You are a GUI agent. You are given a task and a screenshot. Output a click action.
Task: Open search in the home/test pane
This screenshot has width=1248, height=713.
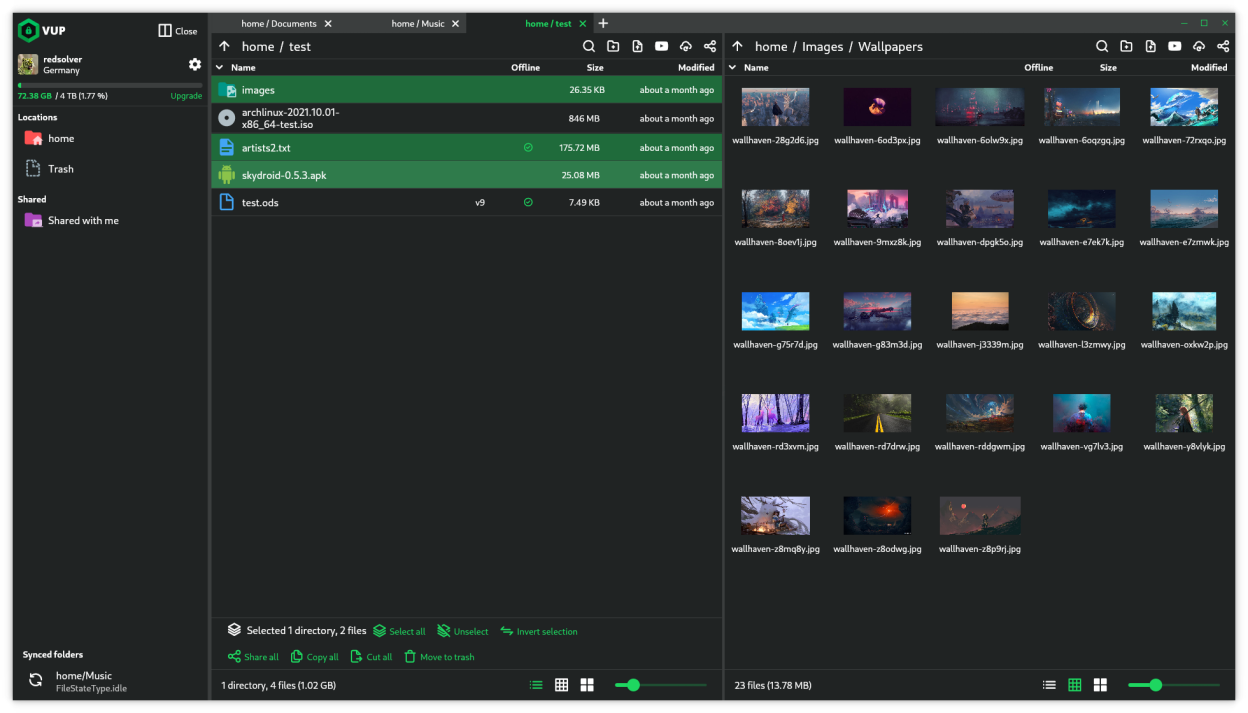click(589, 46)
